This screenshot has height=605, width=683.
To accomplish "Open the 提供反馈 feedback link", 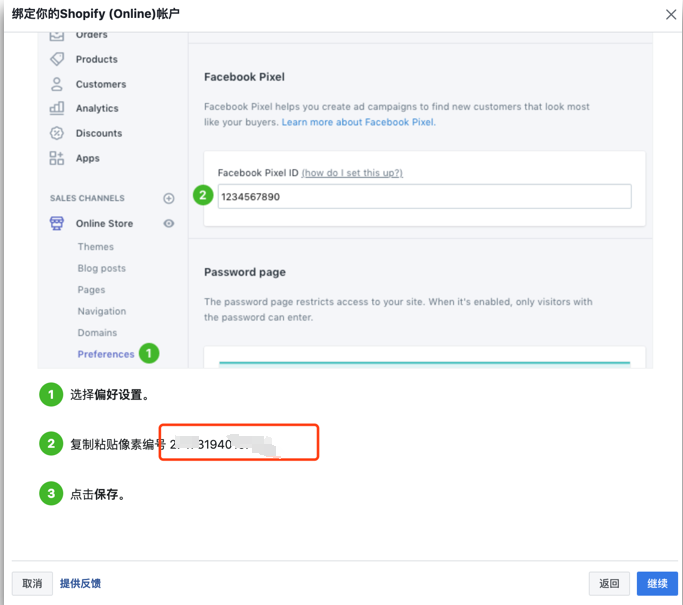I will pos(80,584).
